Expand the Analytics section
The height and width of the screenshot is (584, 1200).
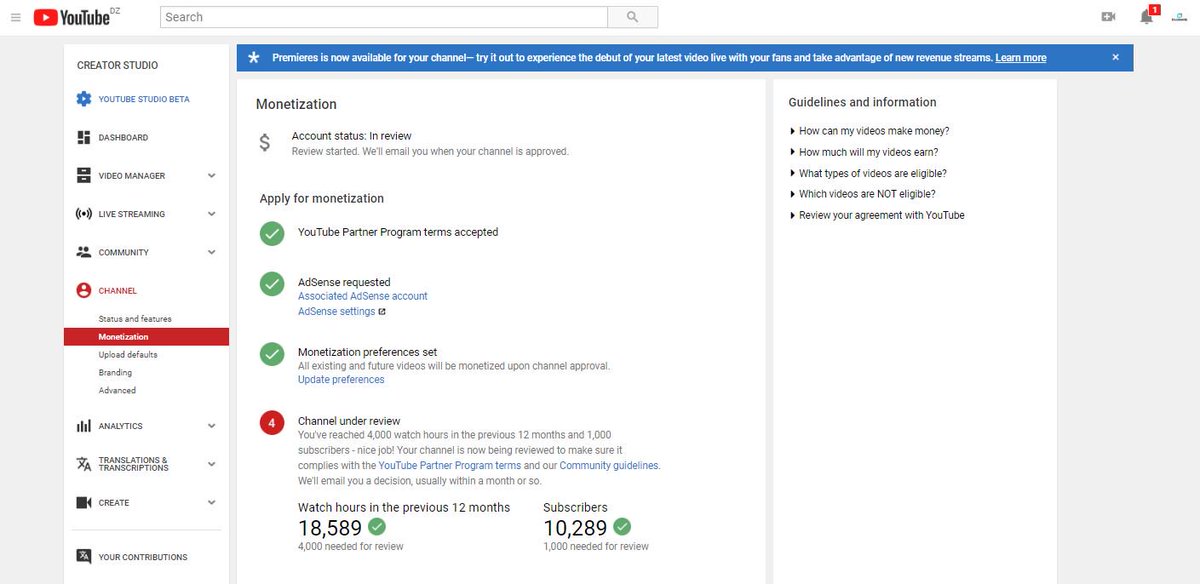(211, 426)
